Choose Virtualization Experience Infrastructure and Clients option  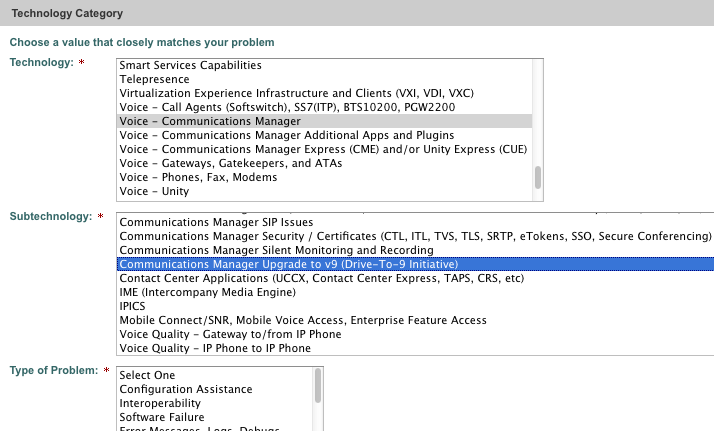tap(324, 93)
